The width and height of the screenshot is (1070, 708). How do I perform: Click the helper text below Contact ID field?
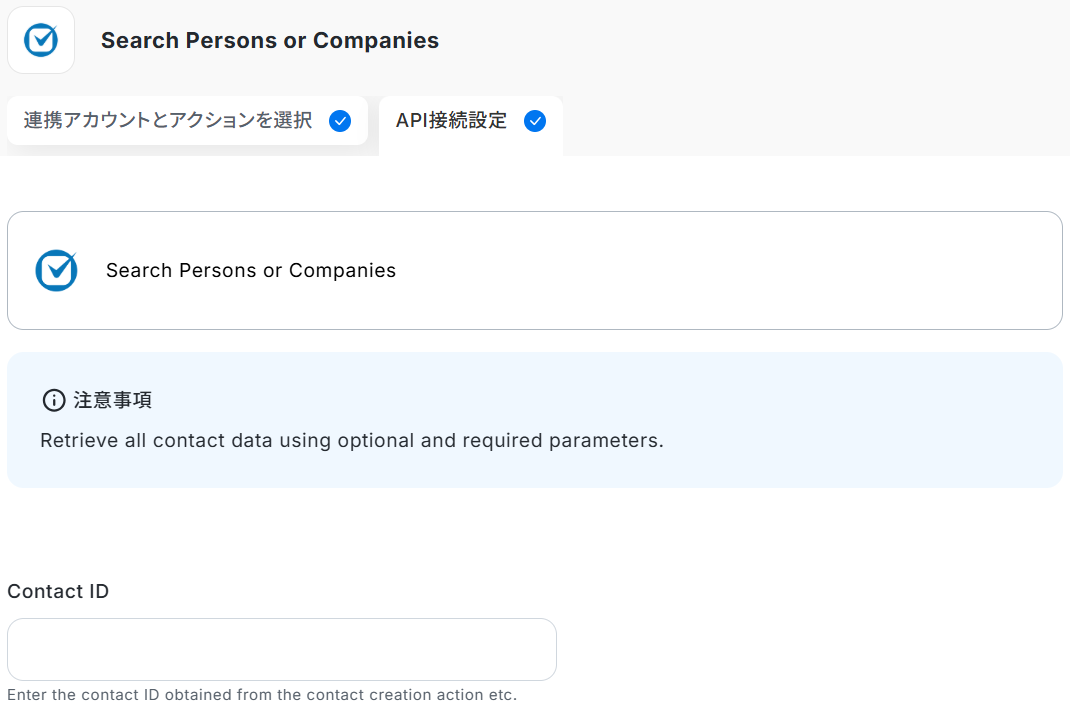[262, 694]
